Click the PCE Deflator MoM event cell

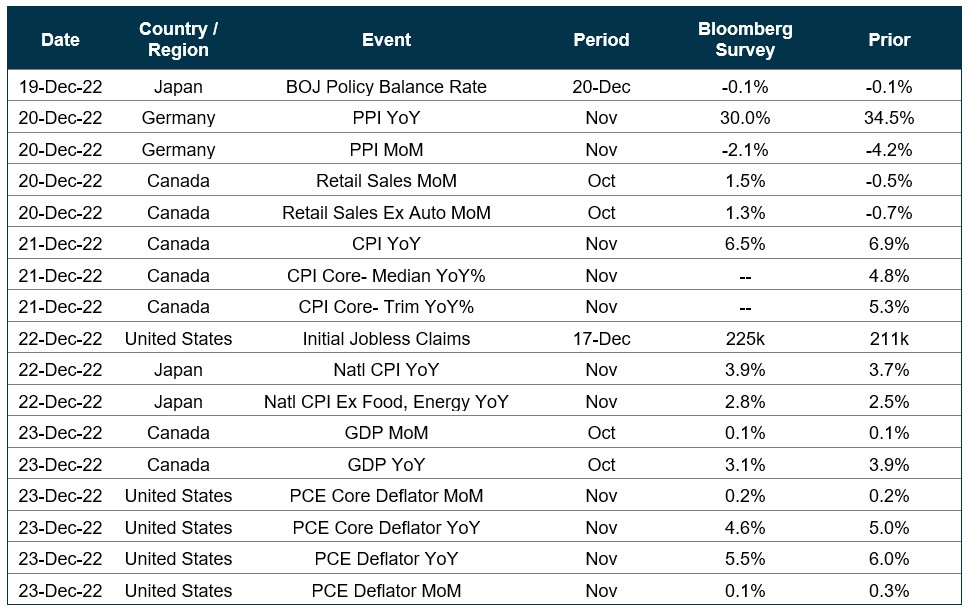click(386, 591)
